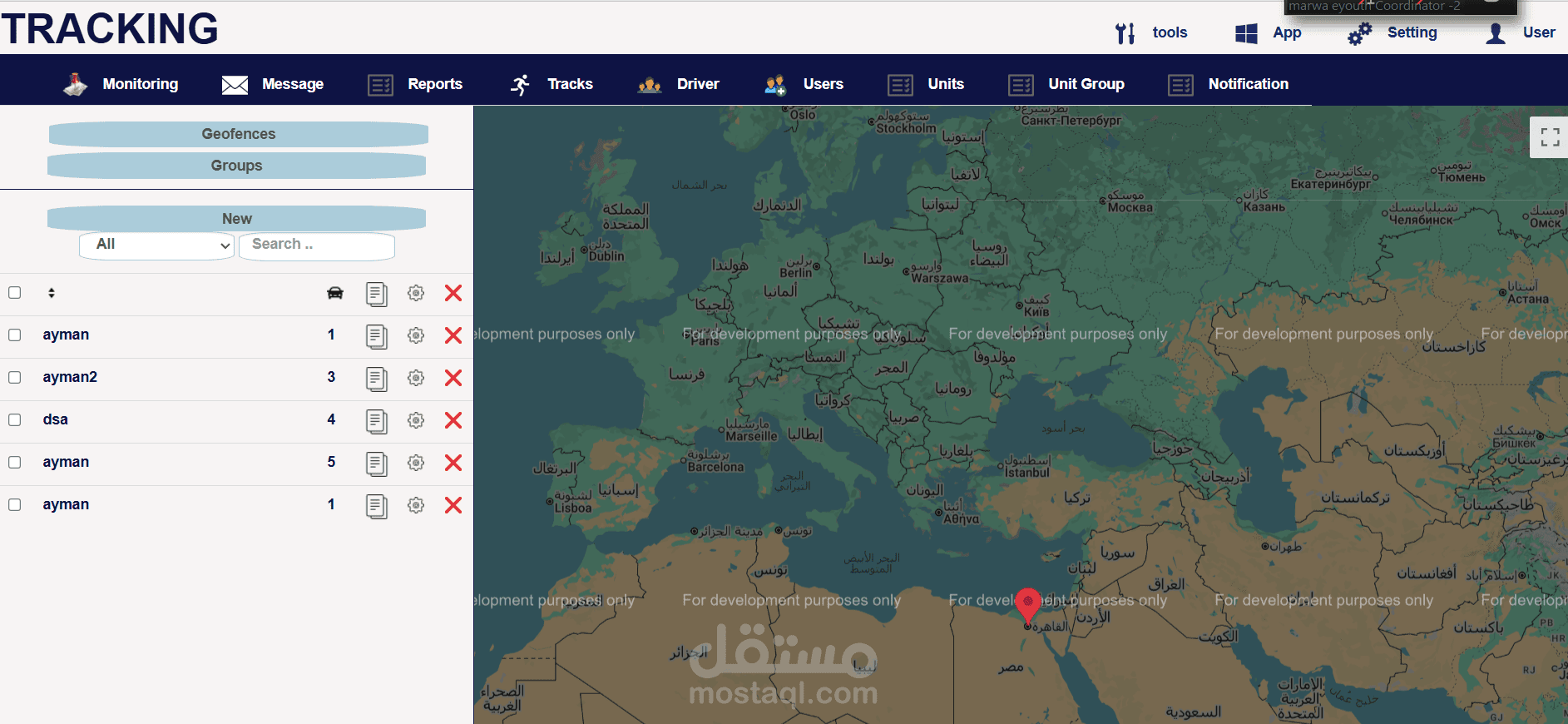Open the Notification menu item

point(1249,84)
